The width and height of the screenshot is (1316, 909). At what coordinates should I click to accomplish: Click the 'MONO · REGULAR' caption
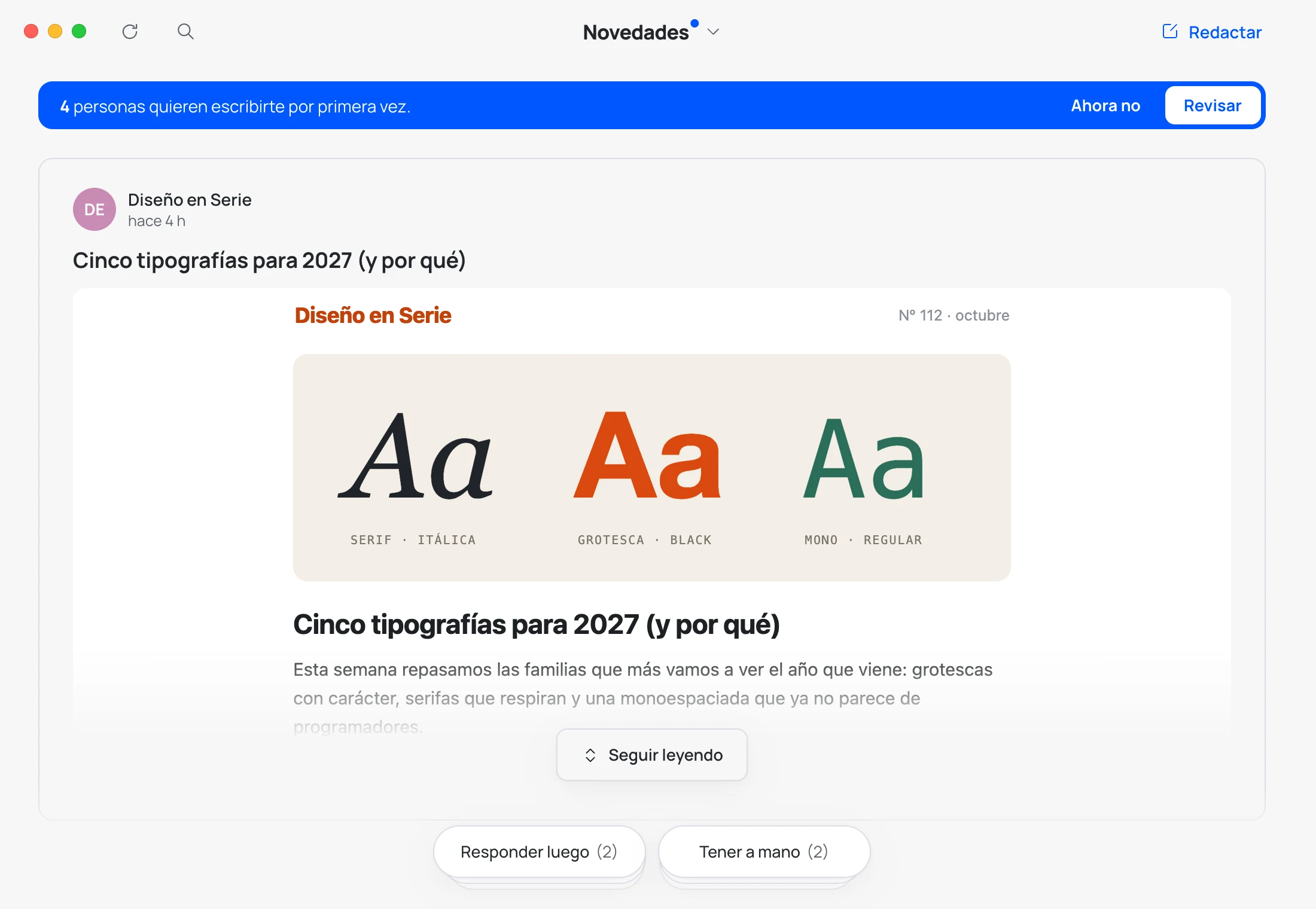[x=863, y=540]
